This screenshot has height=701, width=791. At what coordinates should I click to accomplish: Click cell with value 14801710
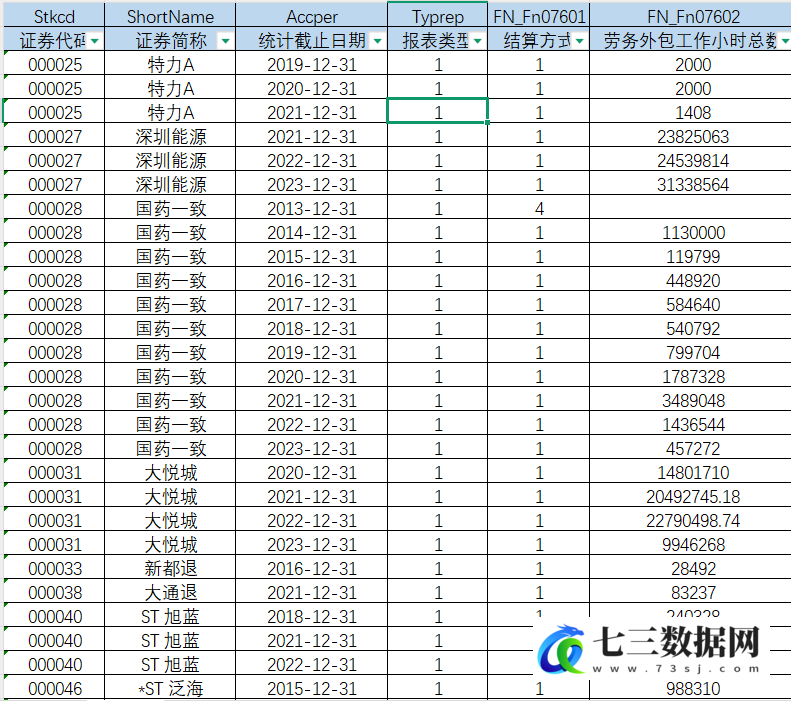click(691, 473)
